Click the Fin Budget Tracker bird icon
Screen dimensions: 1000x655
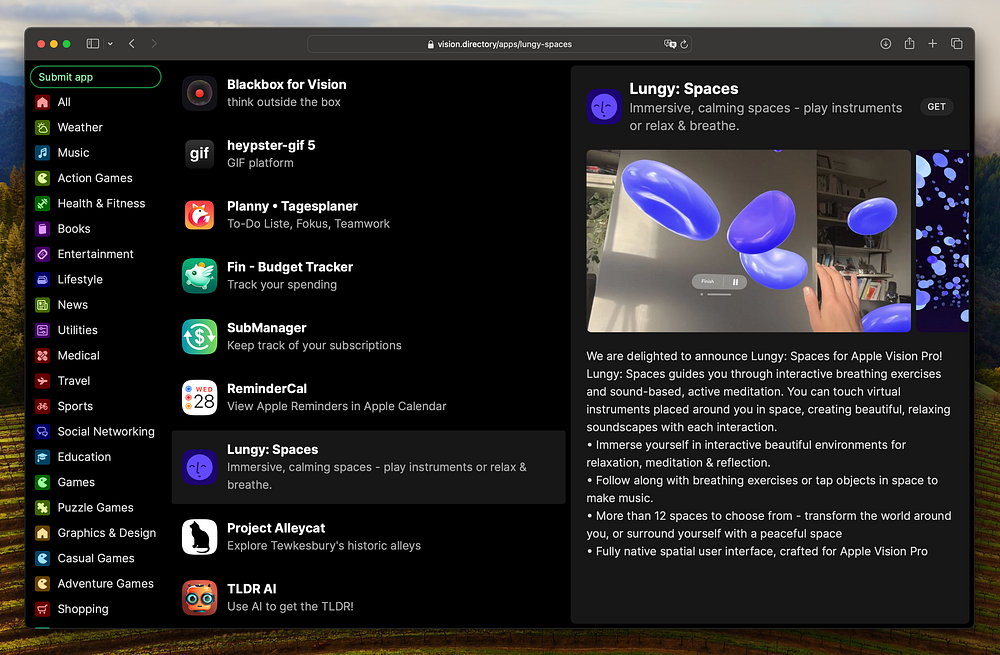[200, 276]
